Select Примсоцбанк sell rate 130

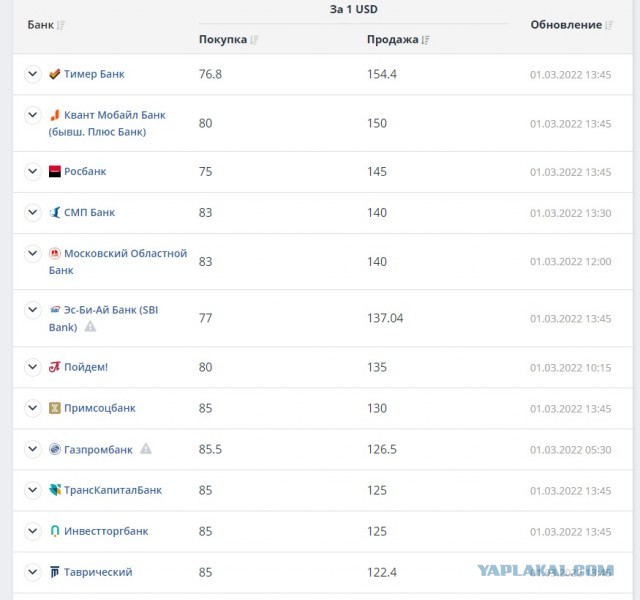[377, 408]
